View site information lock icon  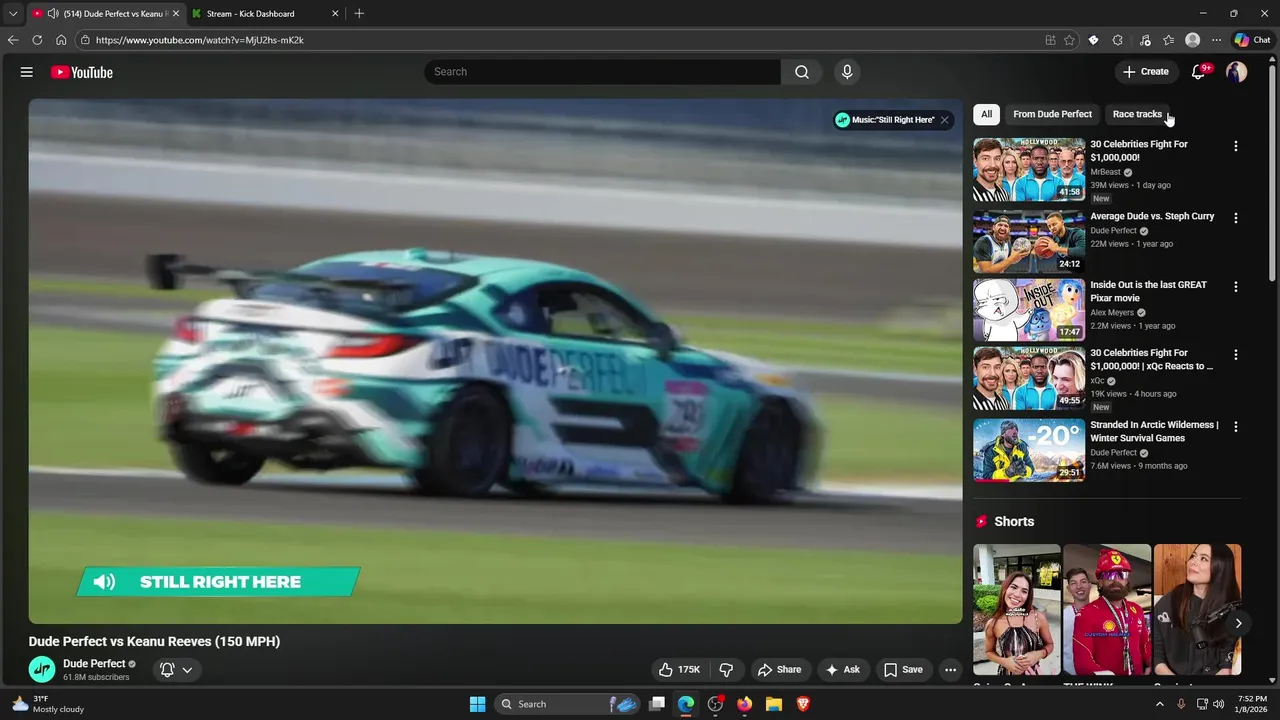tap(86, 40)
